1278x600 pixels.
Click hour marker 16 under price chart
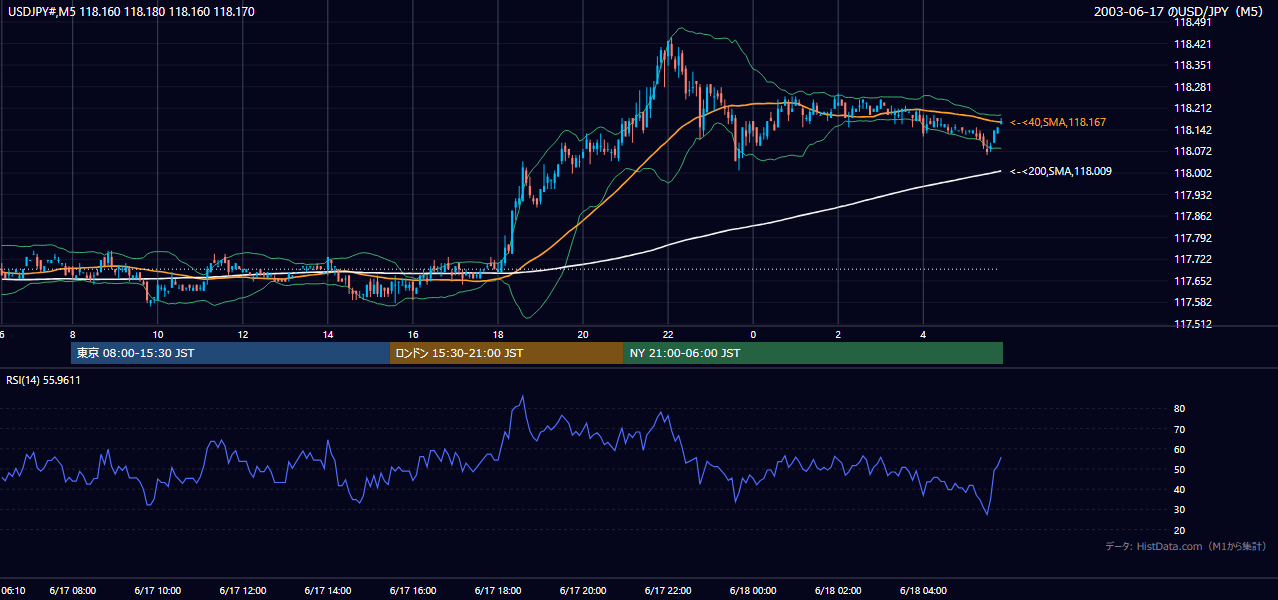pos(413,334)
